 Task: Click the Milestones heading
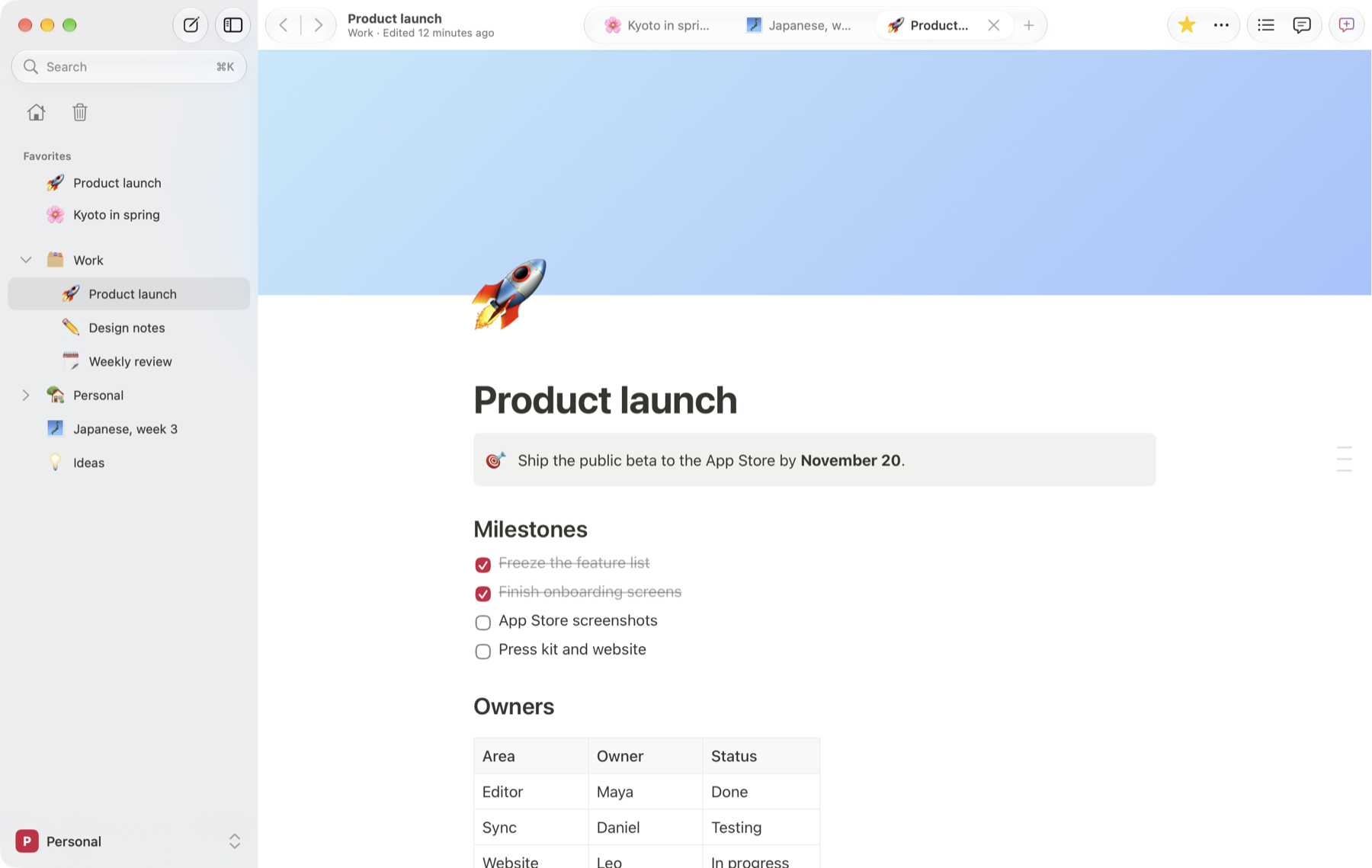pos(531,530)
